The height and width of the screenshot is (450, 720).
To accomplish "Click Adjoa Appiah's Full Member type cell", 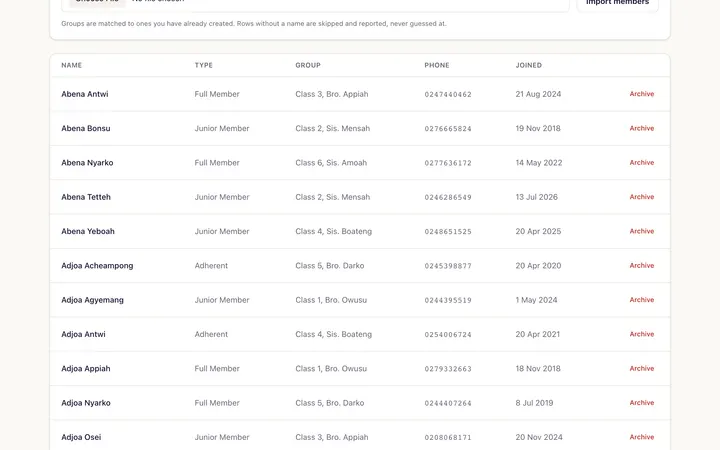I will click(x=217, y=368).
